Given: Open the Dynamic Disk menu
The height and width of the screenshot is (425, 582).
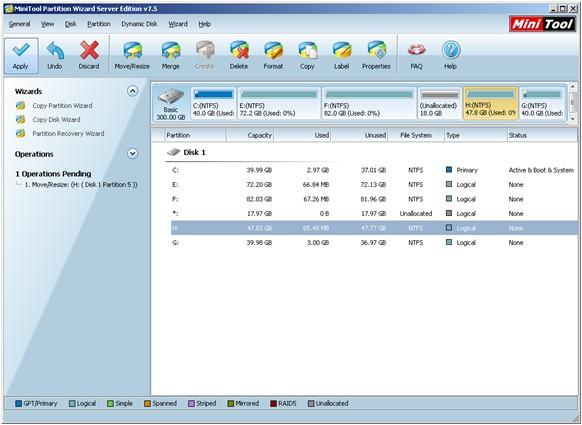Looking at the screenshot, I should click(x=139, y=24).
